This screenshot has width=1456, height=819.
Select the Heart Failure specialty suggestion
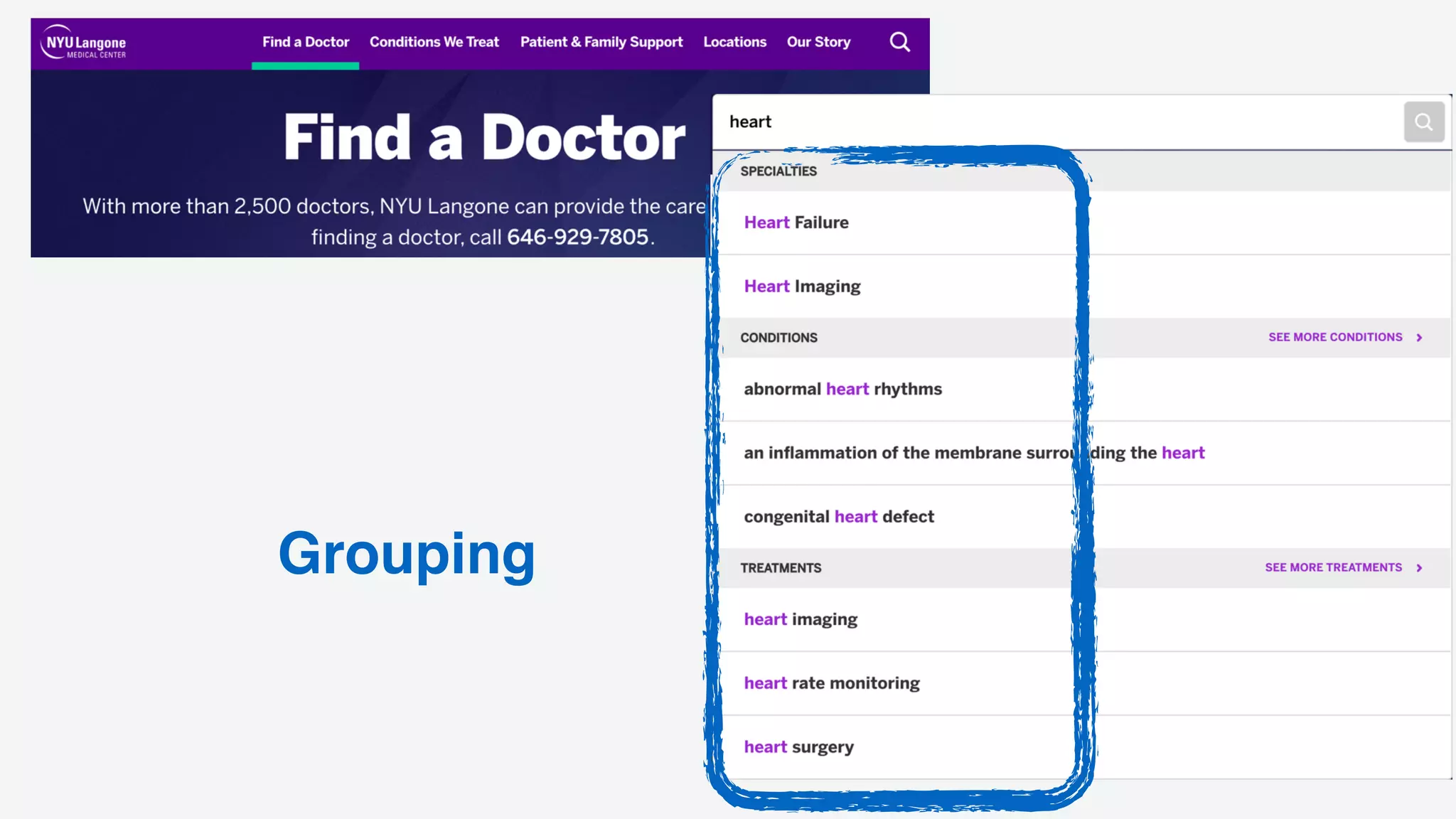(796, 223)
